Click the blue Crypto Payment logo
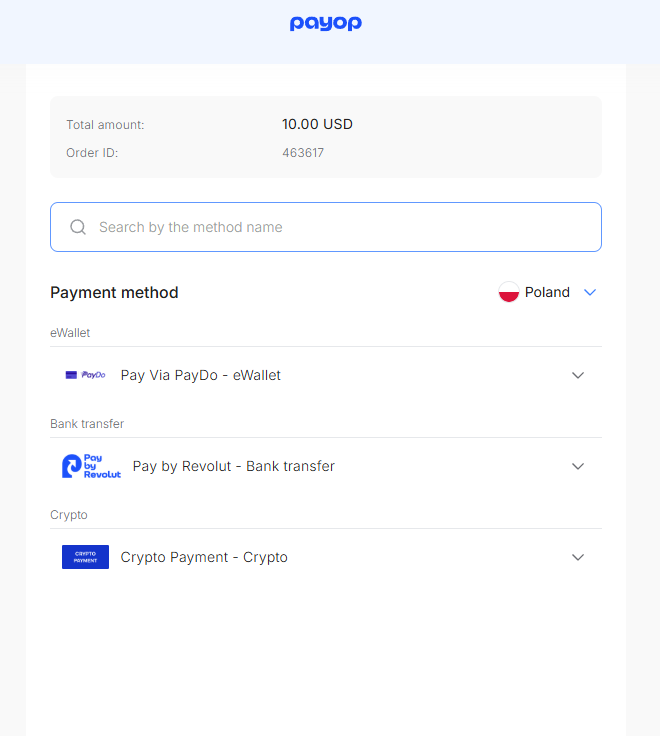The height and width of the screenshot is (736, 660). (x=85, y=557)
